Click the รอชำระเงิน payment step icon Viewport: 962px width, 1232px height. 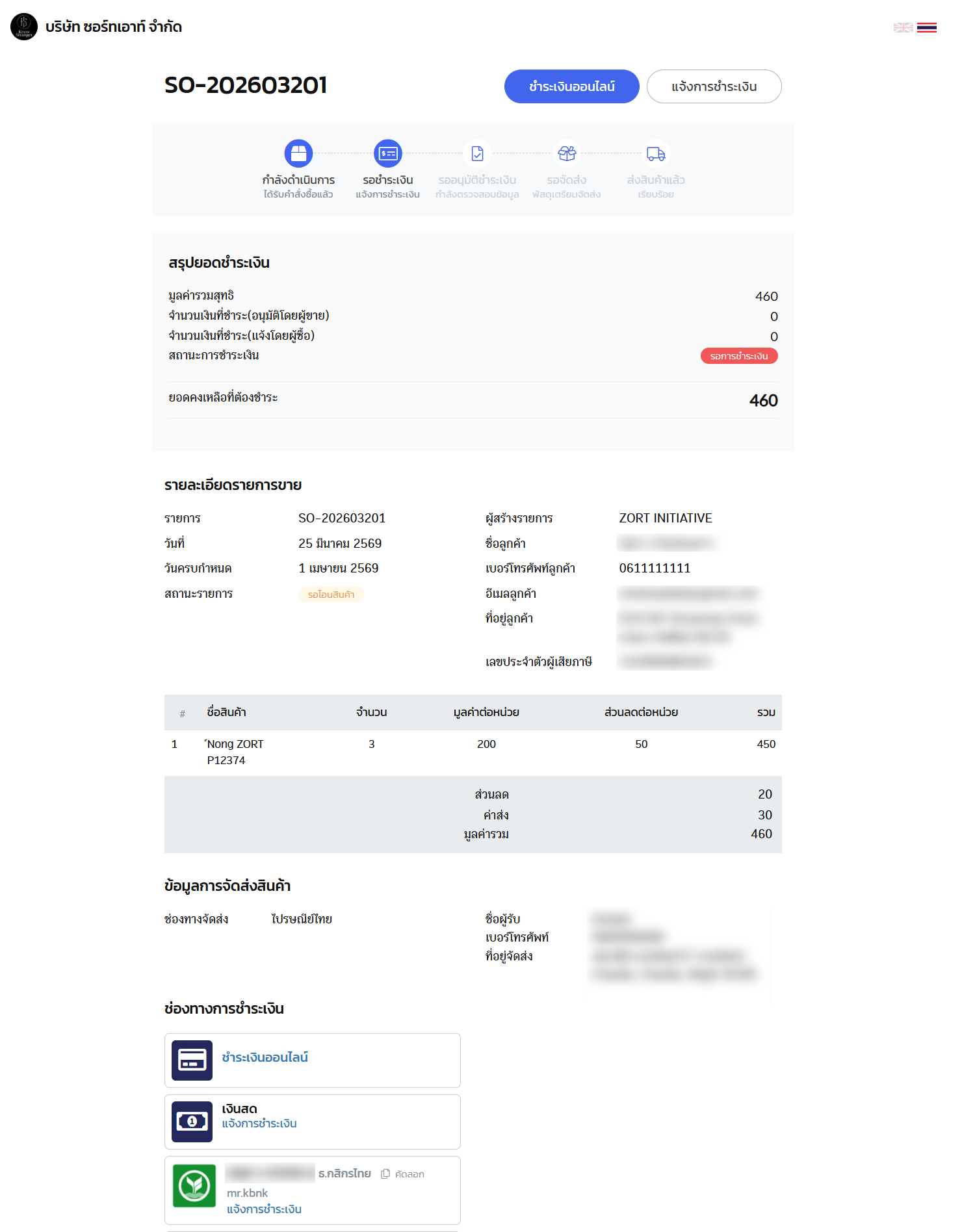pyautogui.click(x=388, y=153)
